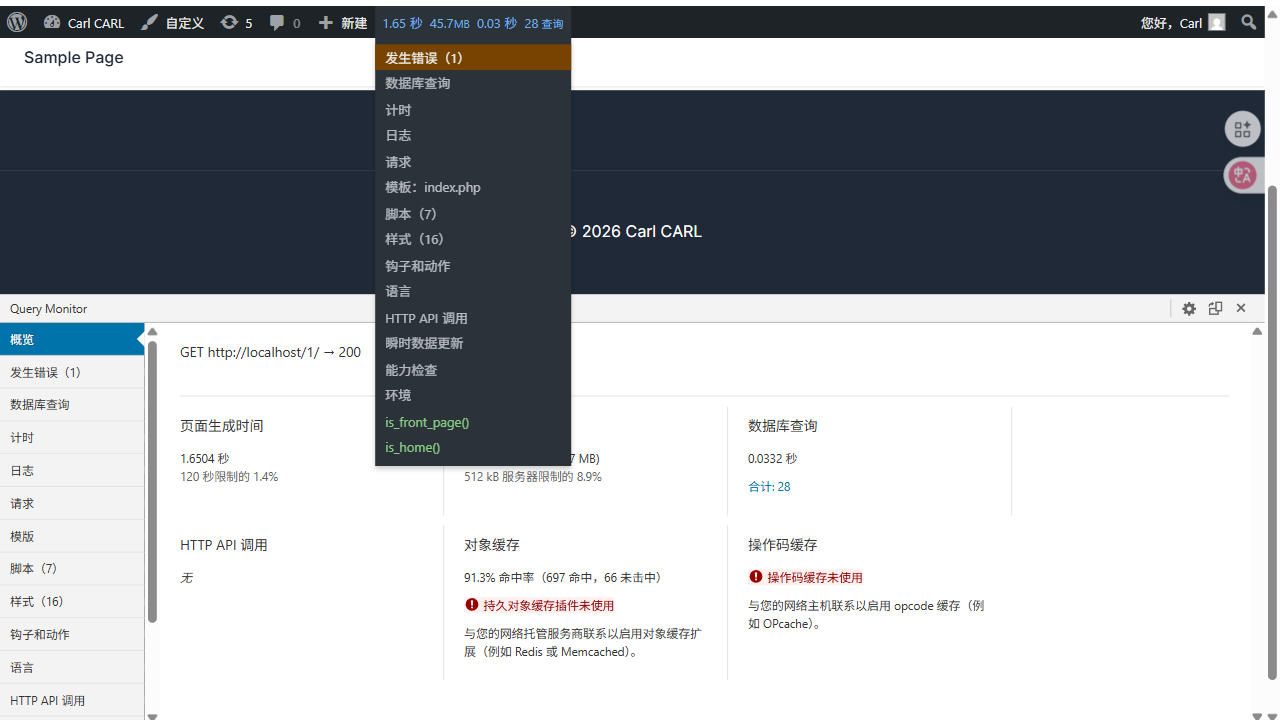Select 模板：index.php menu entry
This screenshot has height=720, width=1280.
pos(432,187)
